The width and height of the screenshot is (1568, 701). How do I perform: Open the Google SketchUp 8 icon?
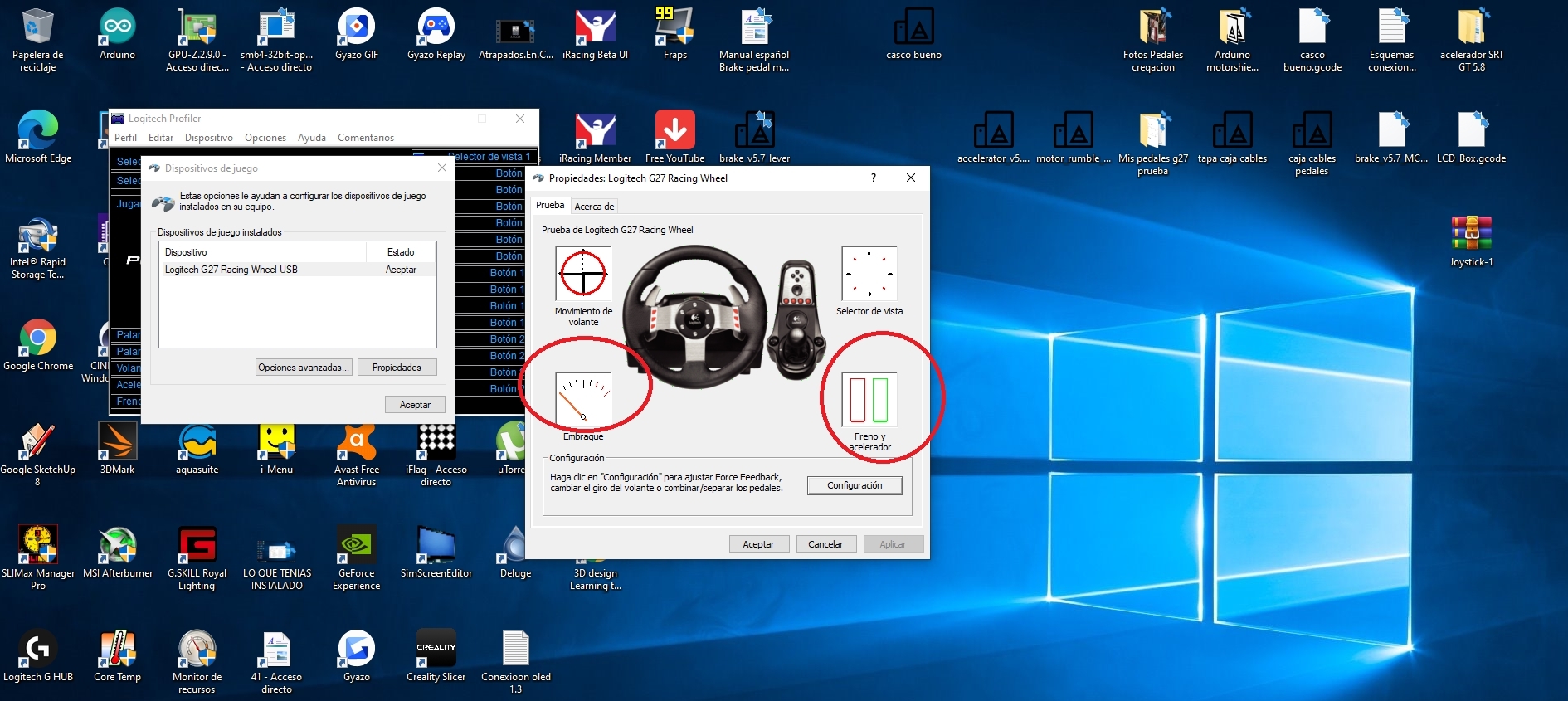tap(37, 441)
